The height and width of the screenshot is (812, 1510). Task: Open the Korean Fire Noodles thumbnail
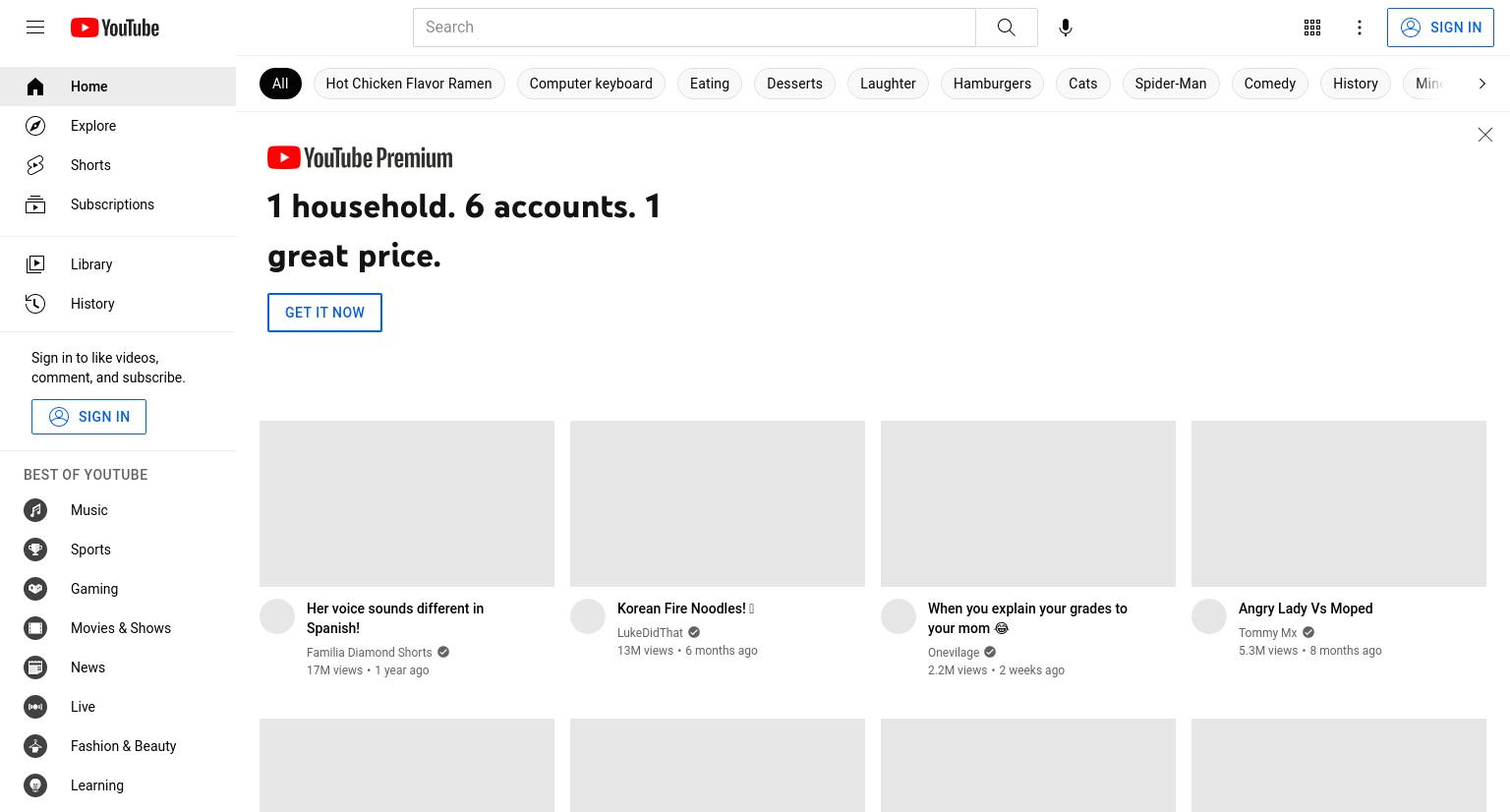[718, 503]
